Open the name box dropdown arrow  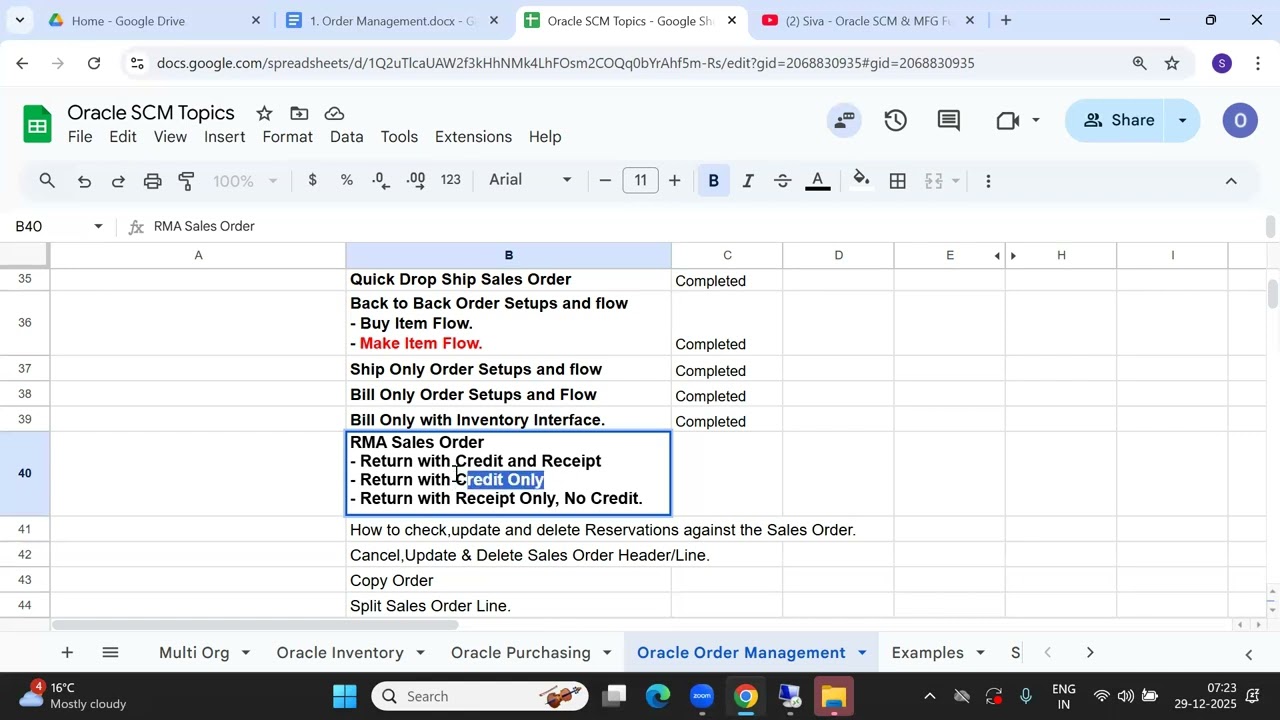tap(98, 227)
